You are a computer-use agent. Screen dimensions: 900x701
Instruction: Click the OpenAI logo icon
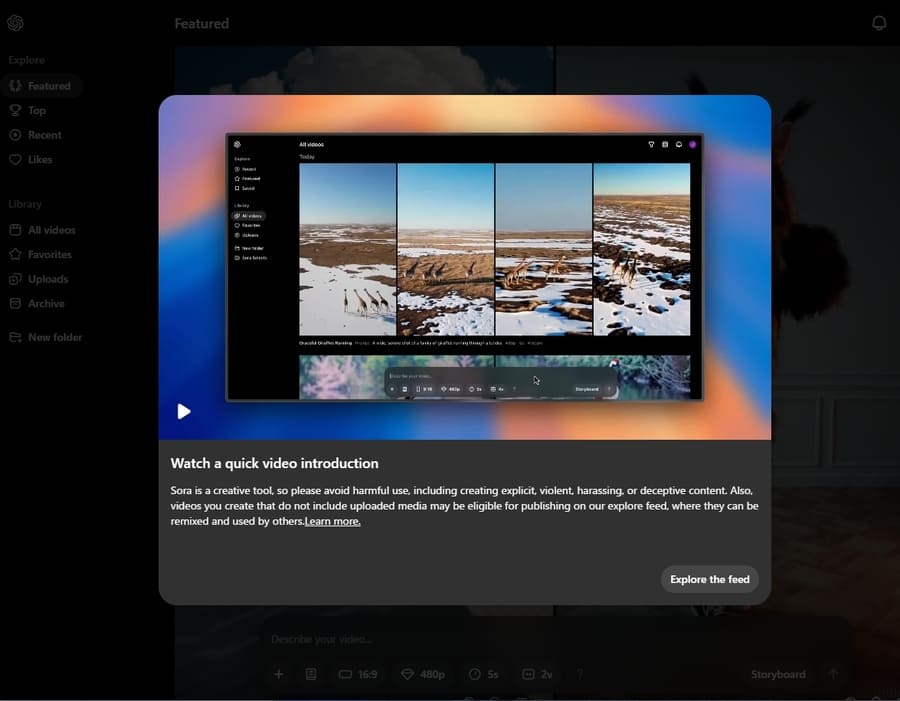pyautogui.click(x=15, y=23)
